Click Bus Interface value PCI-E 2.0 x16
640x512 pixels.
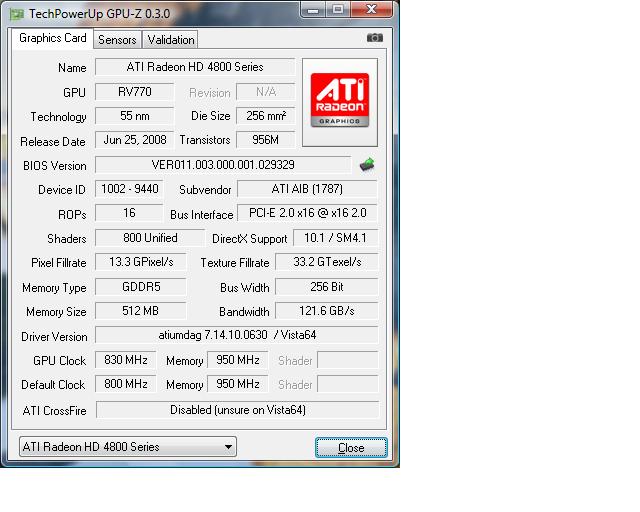click(307, 213)
